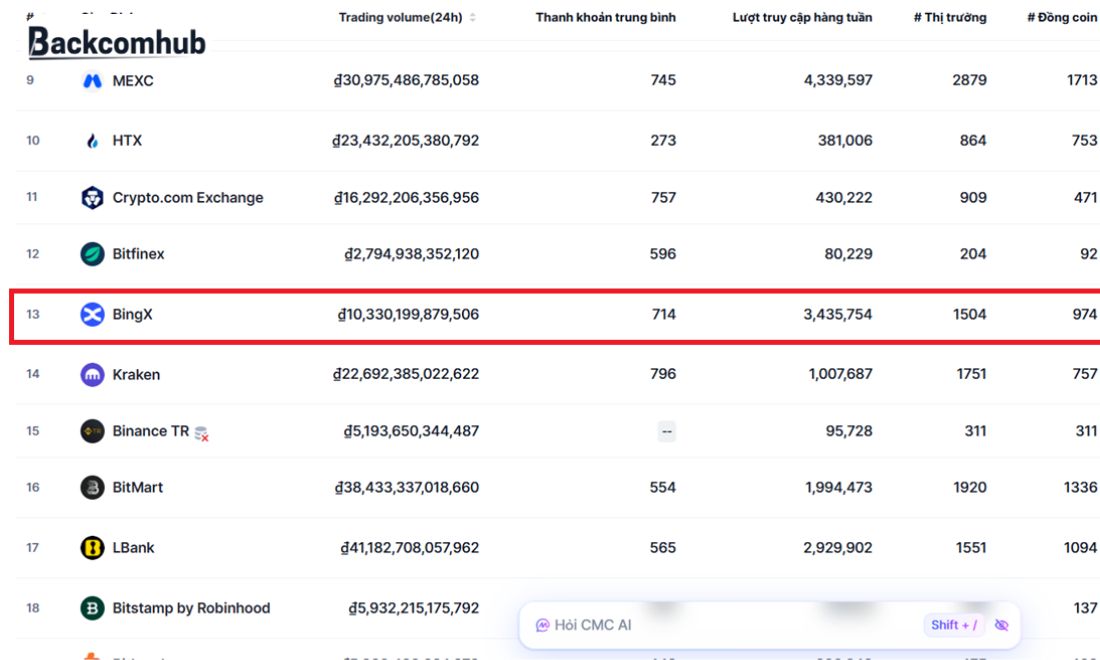
Task: Click BitMart volume ₫38,433,337,018,660
Action: click(407, 487)
